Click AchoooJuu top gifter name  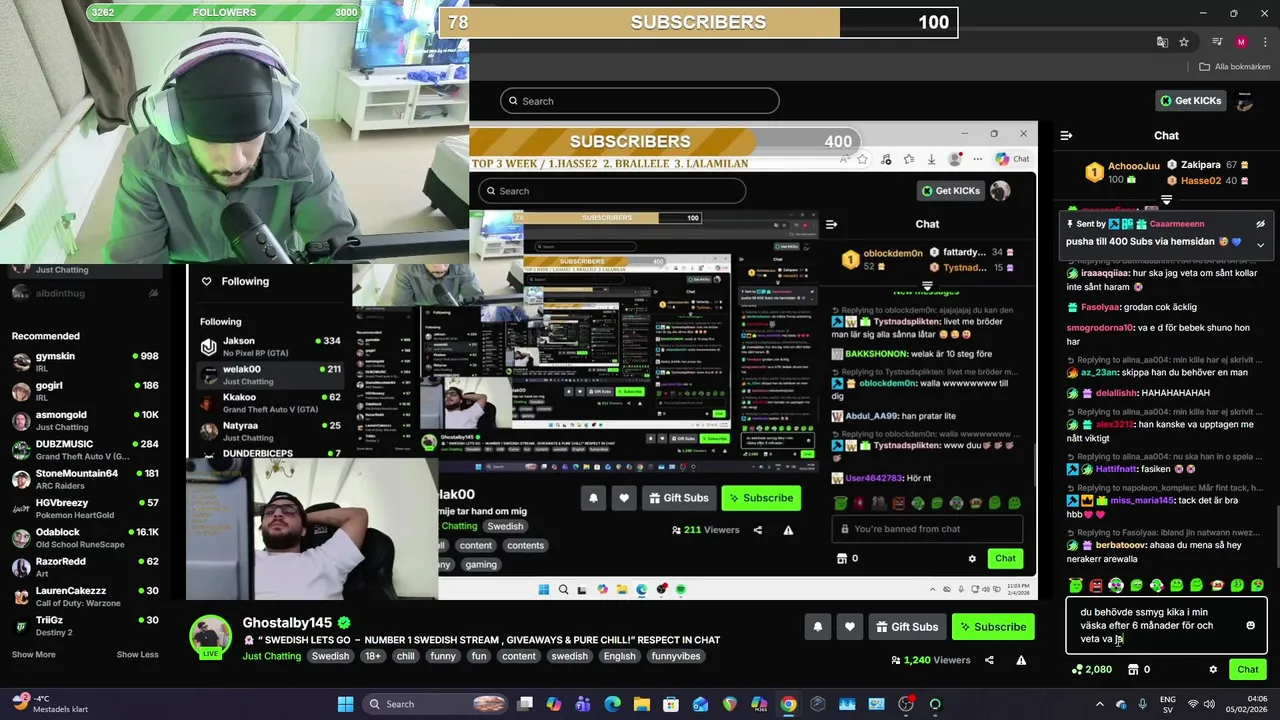click(1134, 166)
